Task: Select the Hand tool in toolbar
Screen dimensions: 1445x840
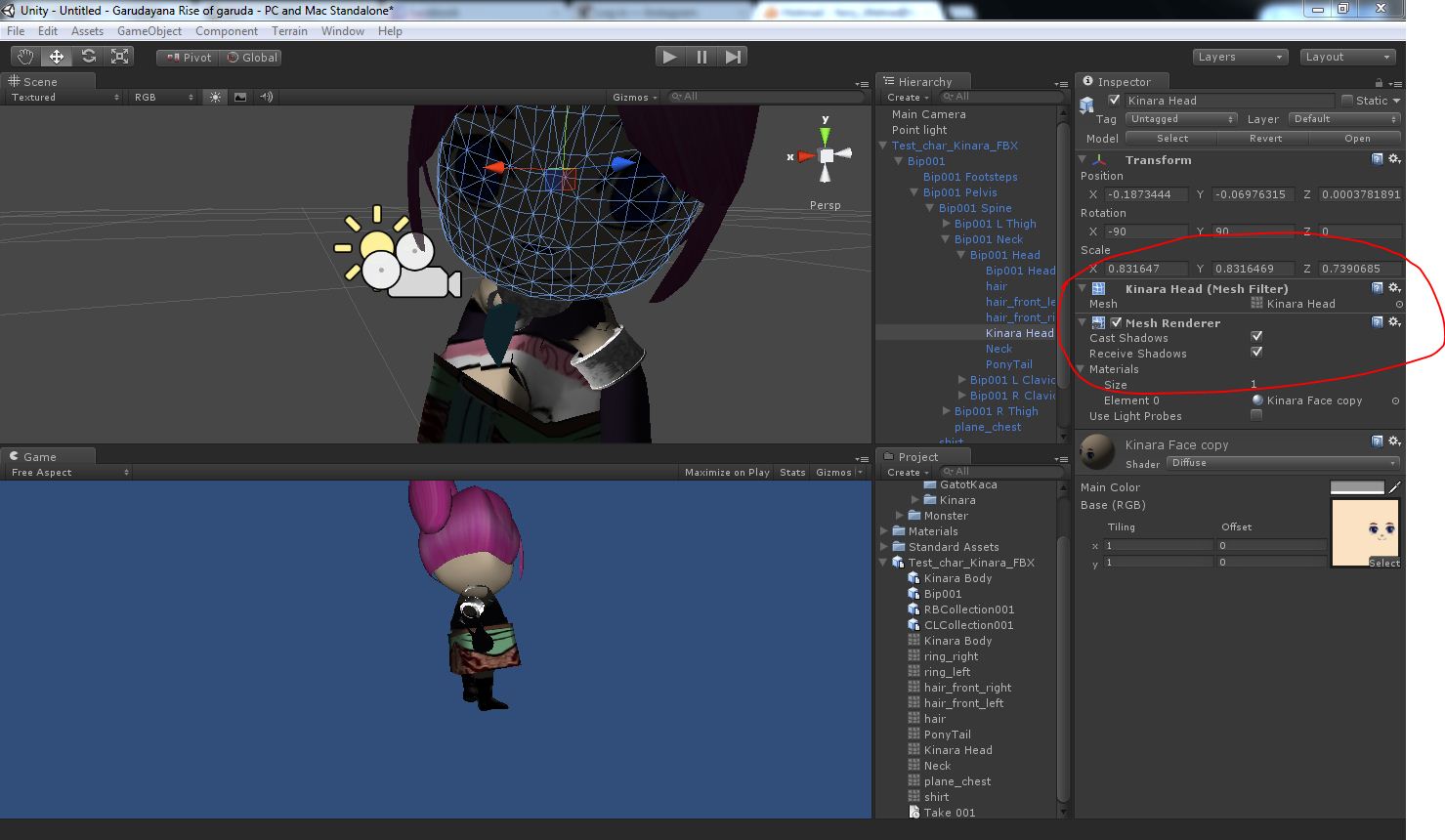Action: (24, 57)
